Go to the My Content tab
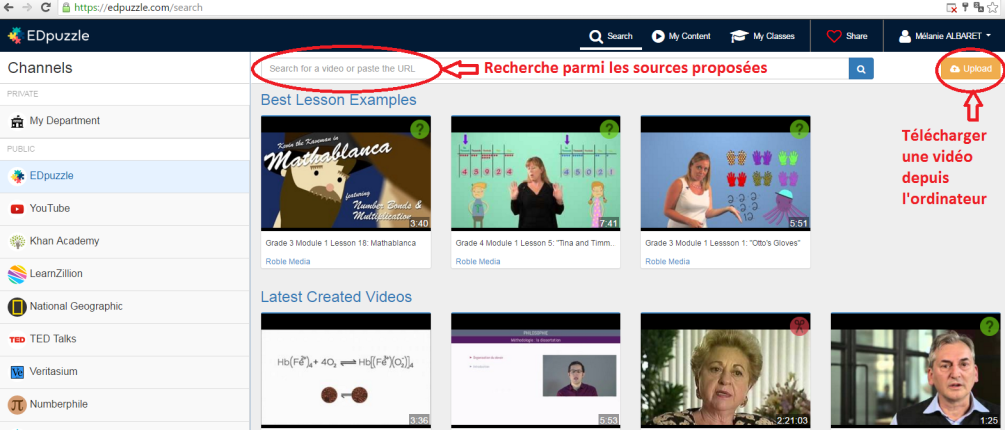Screen dimensions: 1005x430 pos(680,36)
